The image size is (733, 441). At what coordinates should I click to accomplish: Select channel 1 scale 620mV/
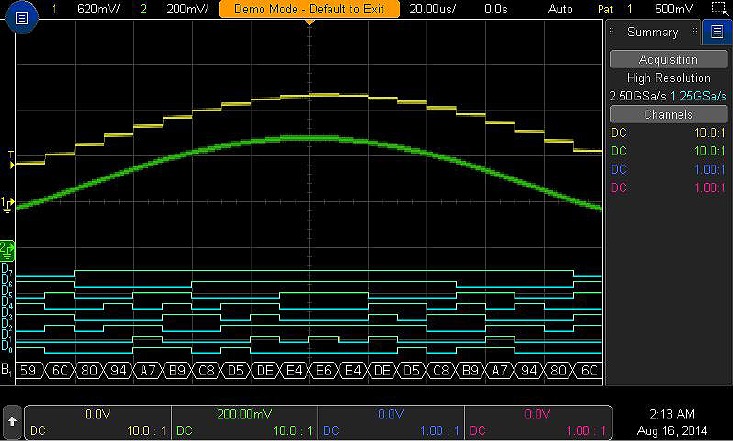point(98,9)
